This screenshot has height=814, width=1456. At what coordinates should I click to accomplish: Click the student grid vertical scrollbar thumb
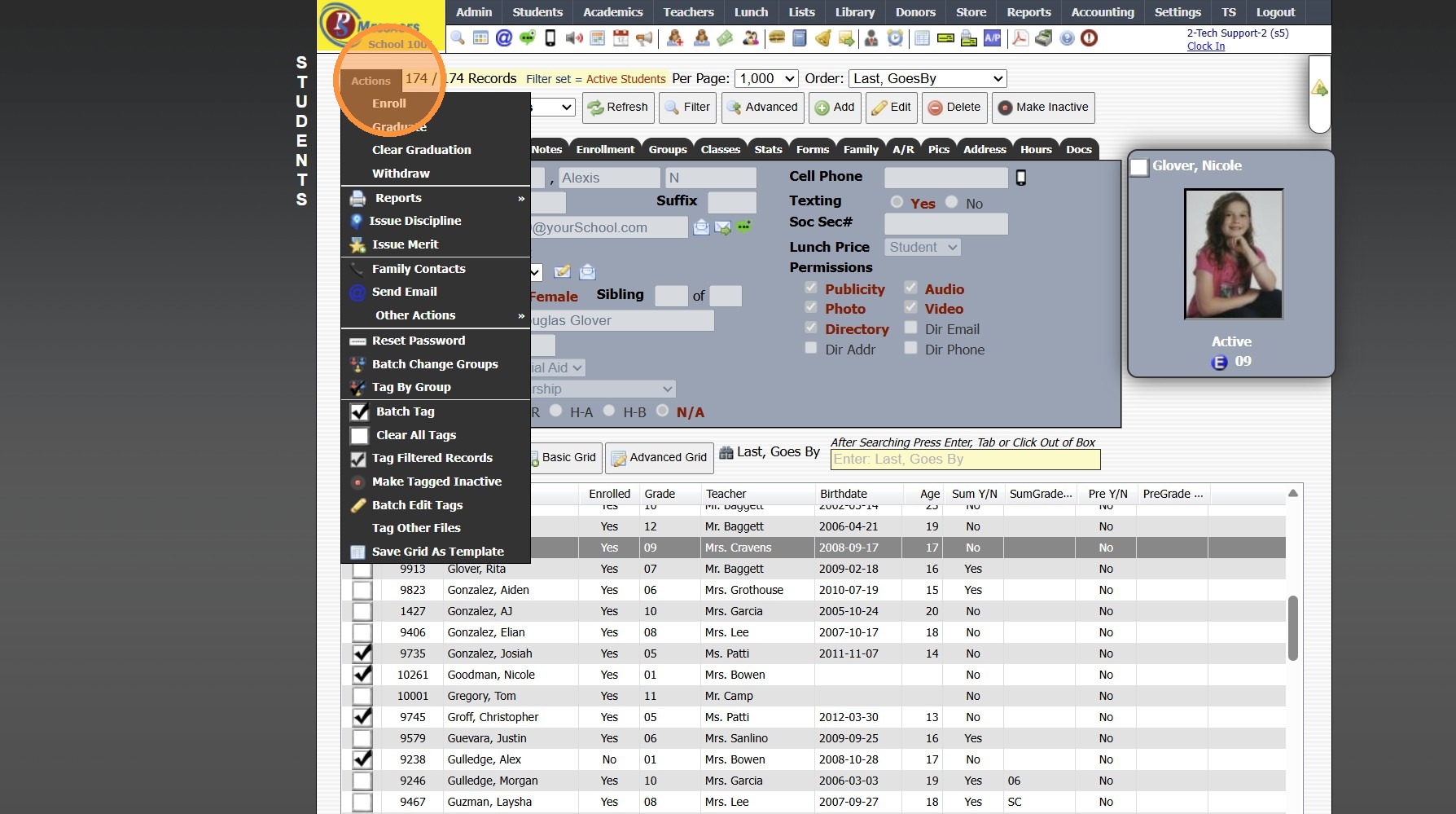point(1293,628)
